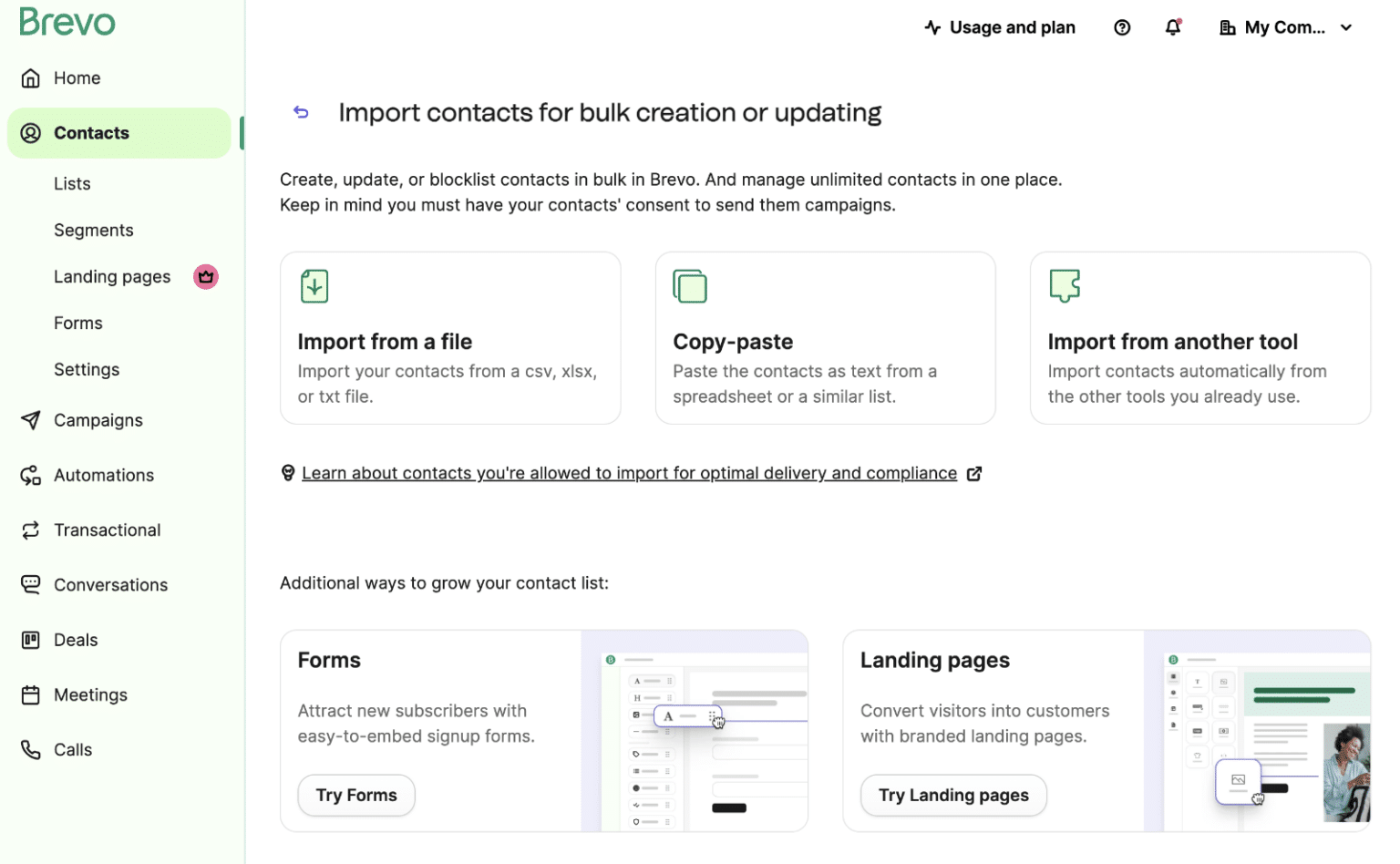Viewport: 1400px width, 864px height.
Task: Click the back arrow icon beside the heading
Action: click(301, 112)
